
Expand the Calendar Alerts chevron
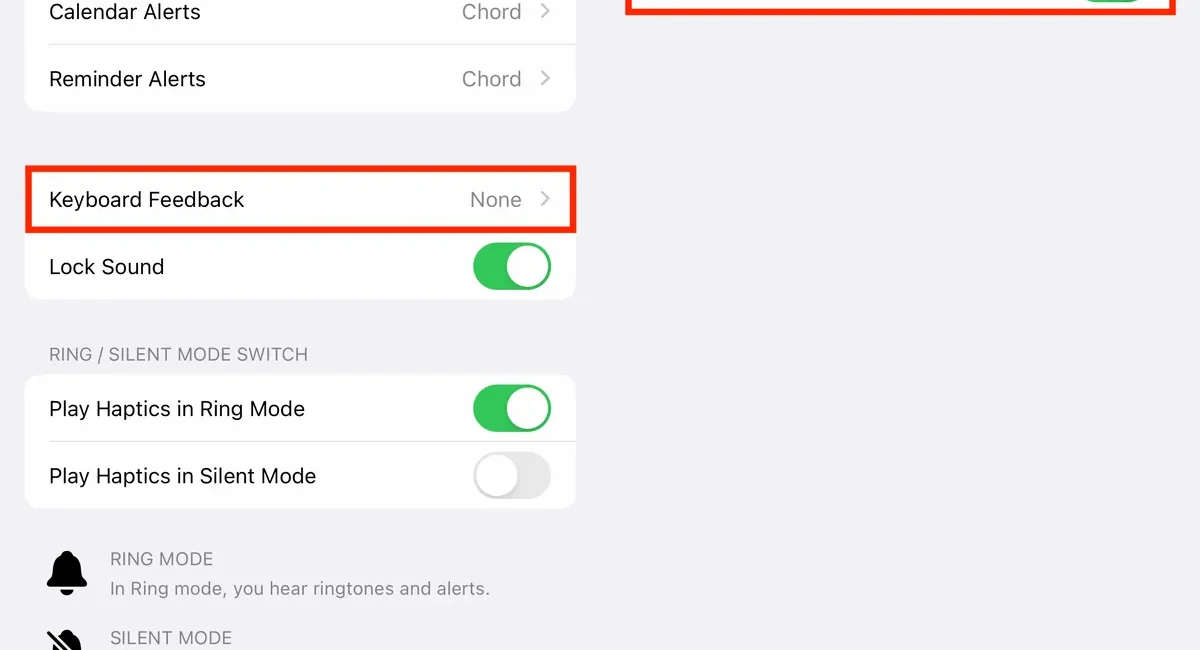point(545,12)
